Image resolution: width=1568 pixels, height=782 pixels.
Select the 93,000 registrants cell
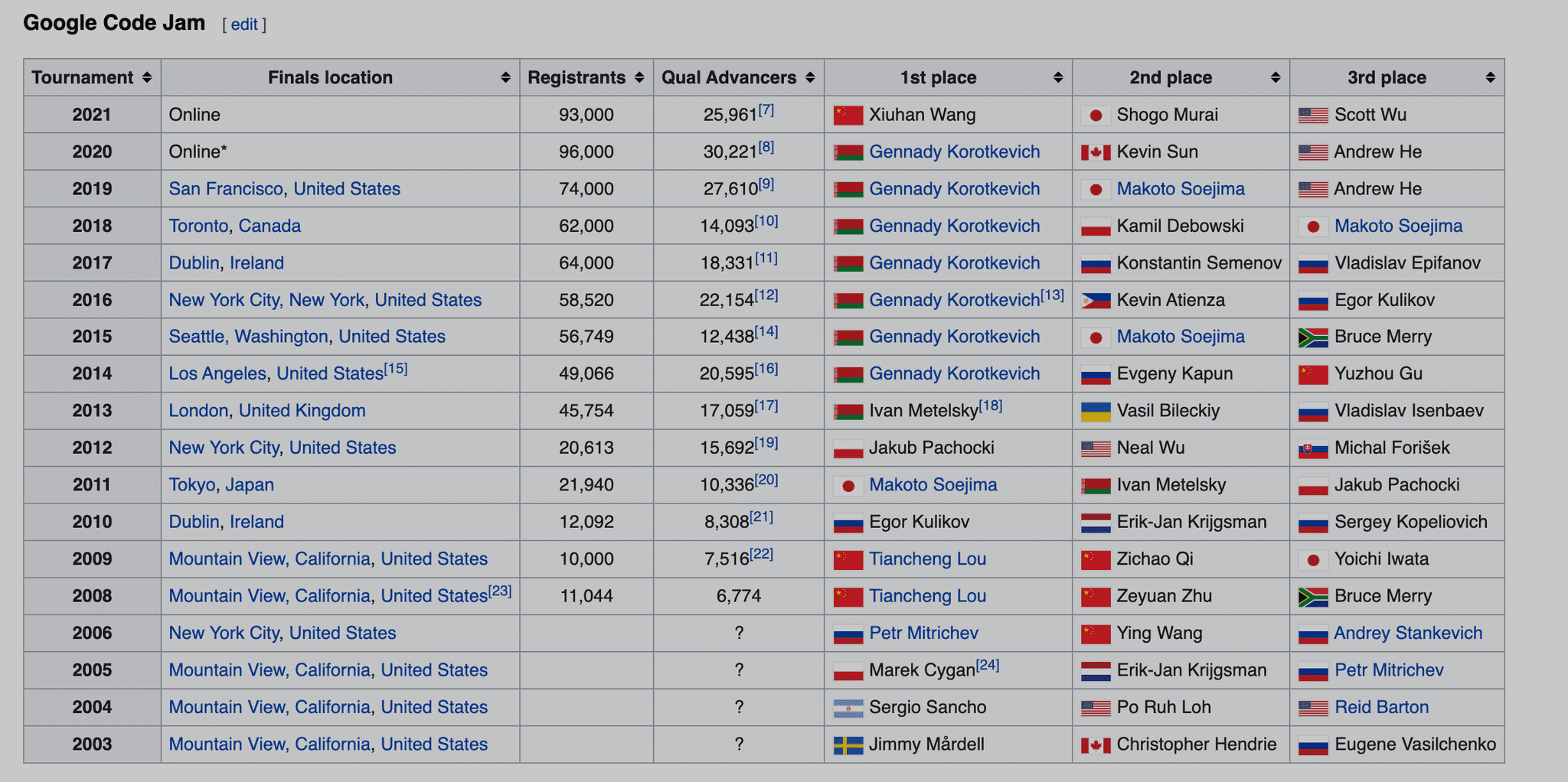tap(586, 115)
